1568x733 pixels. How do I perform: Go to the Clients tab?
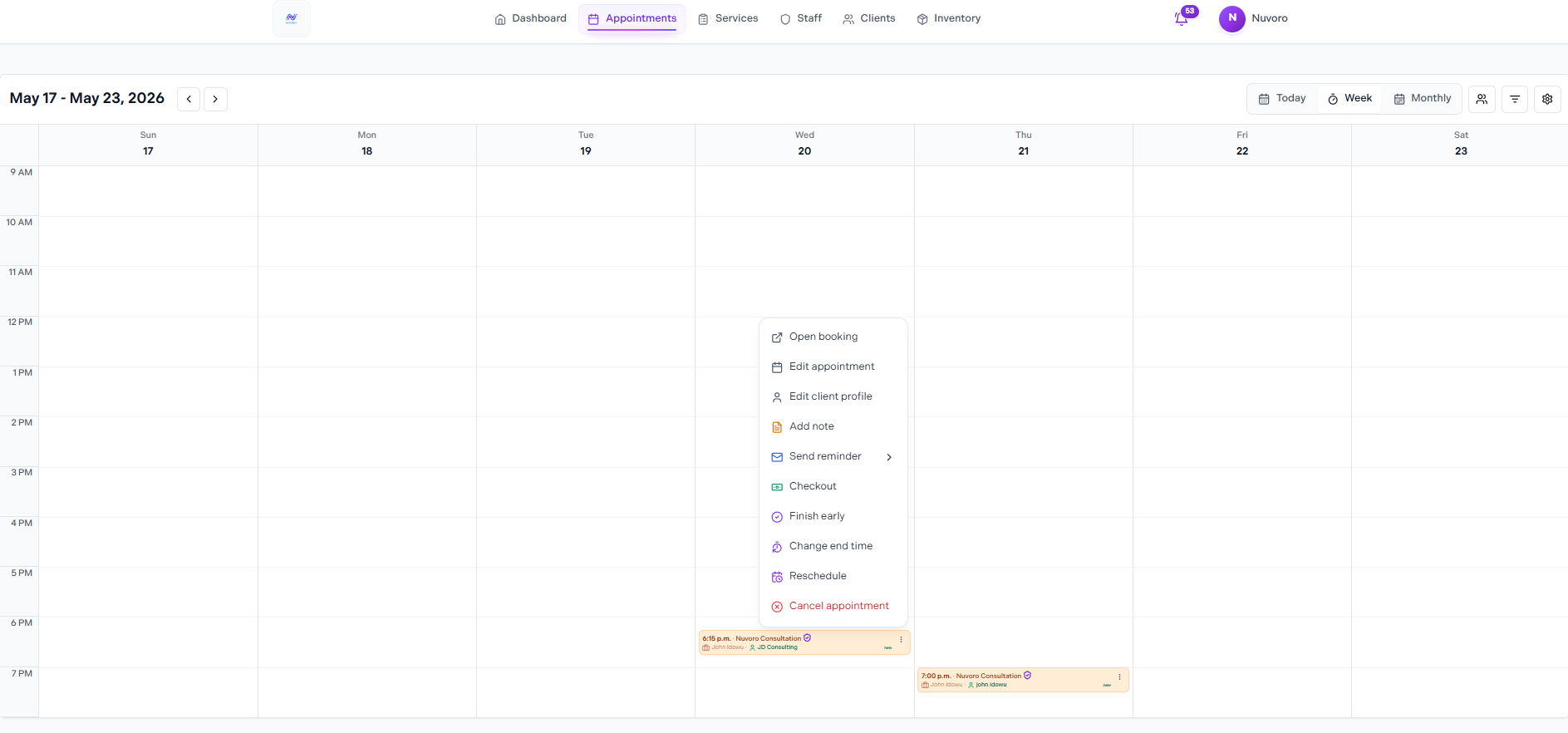[x=869, y=18]
